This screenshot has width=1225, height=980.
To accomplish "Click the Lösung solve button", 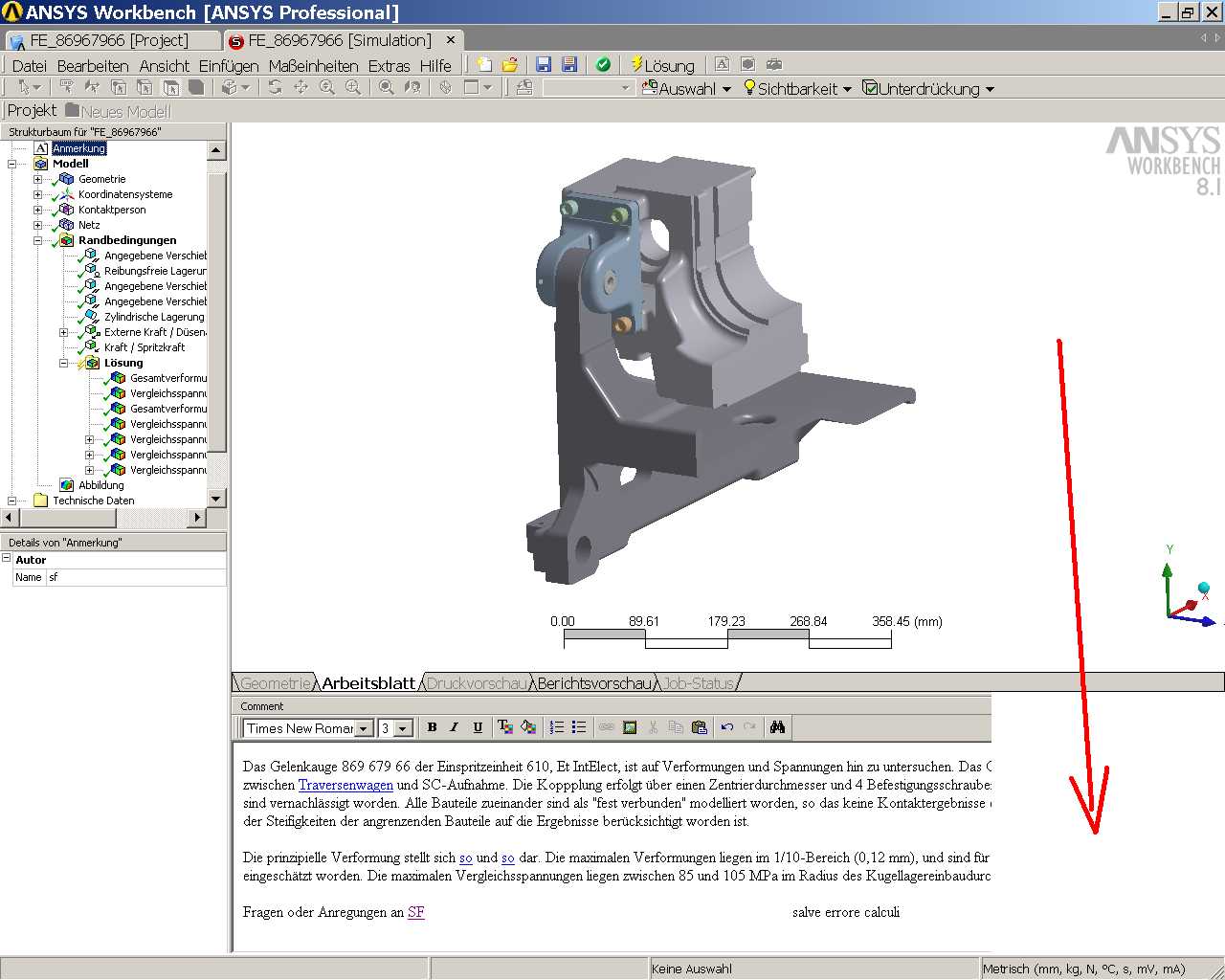I will [x=662, y=65].
